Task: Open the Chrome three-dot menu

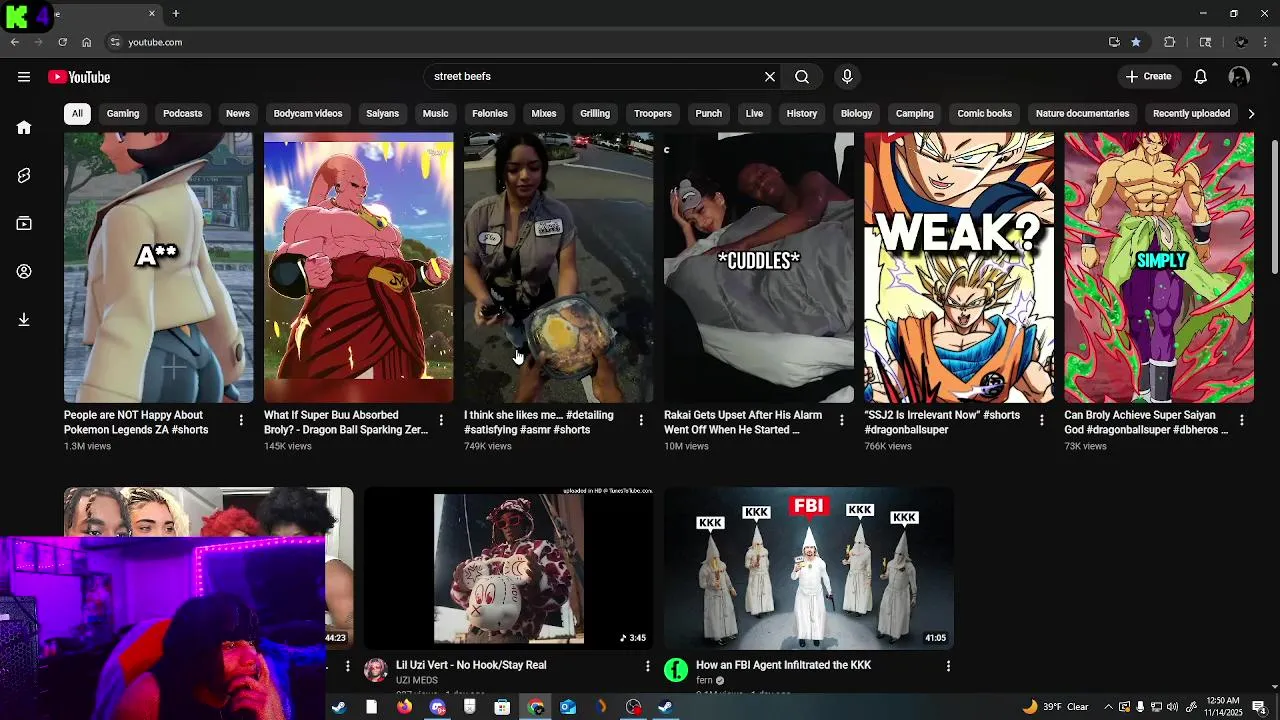Action: click(1266, 42)
